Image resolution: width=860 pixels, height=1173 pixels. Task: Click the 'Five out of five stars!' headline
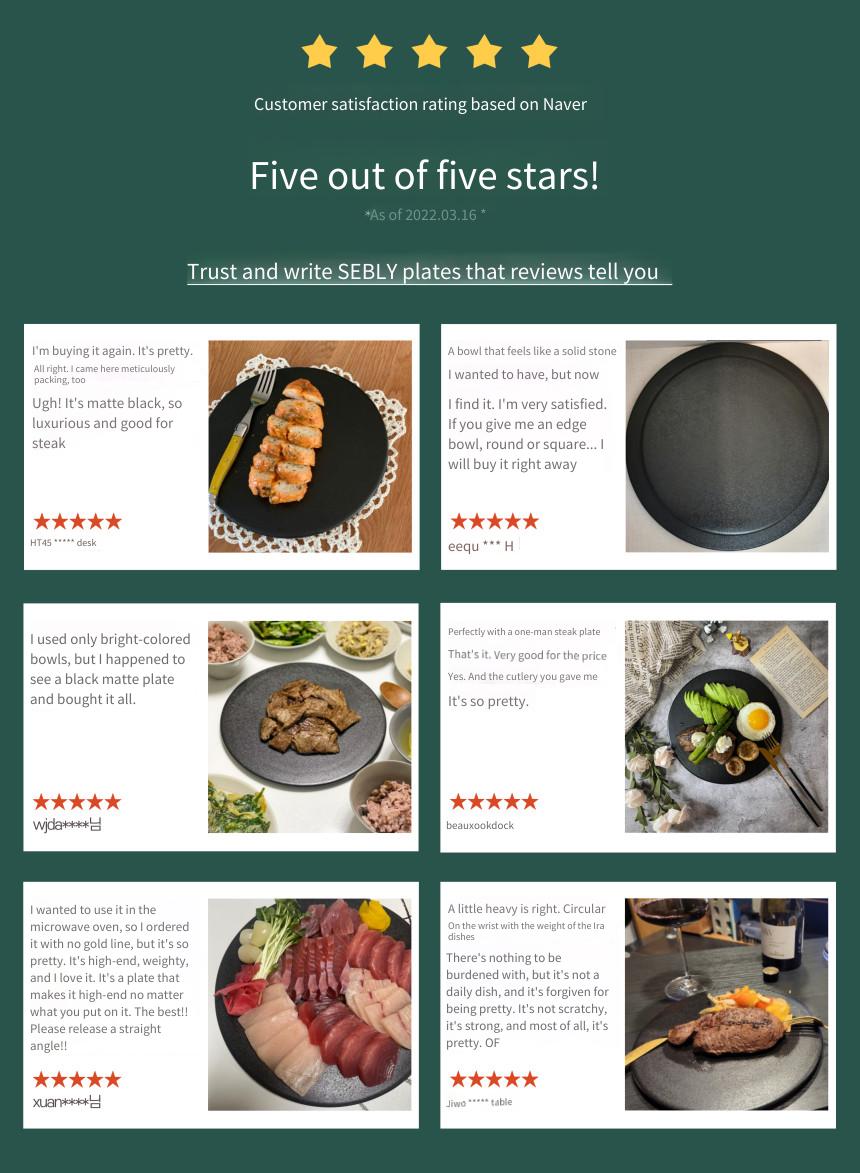(424, 176)
